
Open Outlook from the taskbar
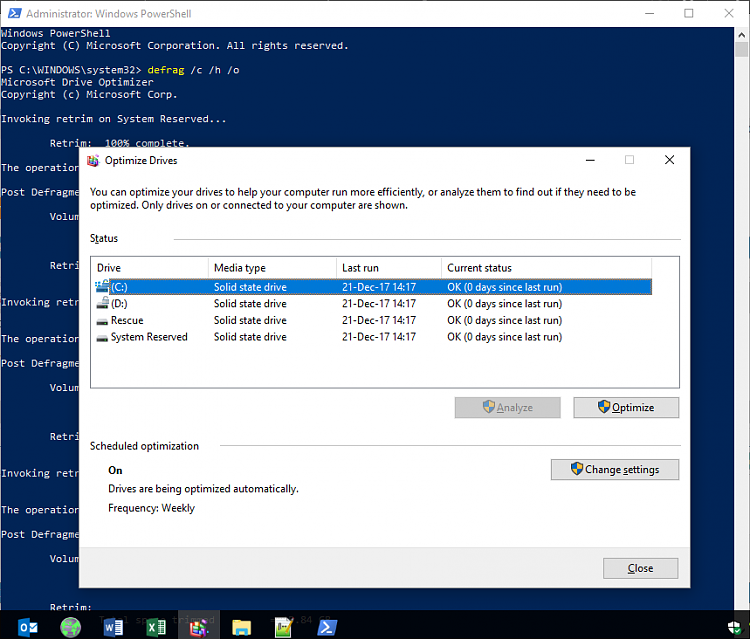[x=28, y=627]
